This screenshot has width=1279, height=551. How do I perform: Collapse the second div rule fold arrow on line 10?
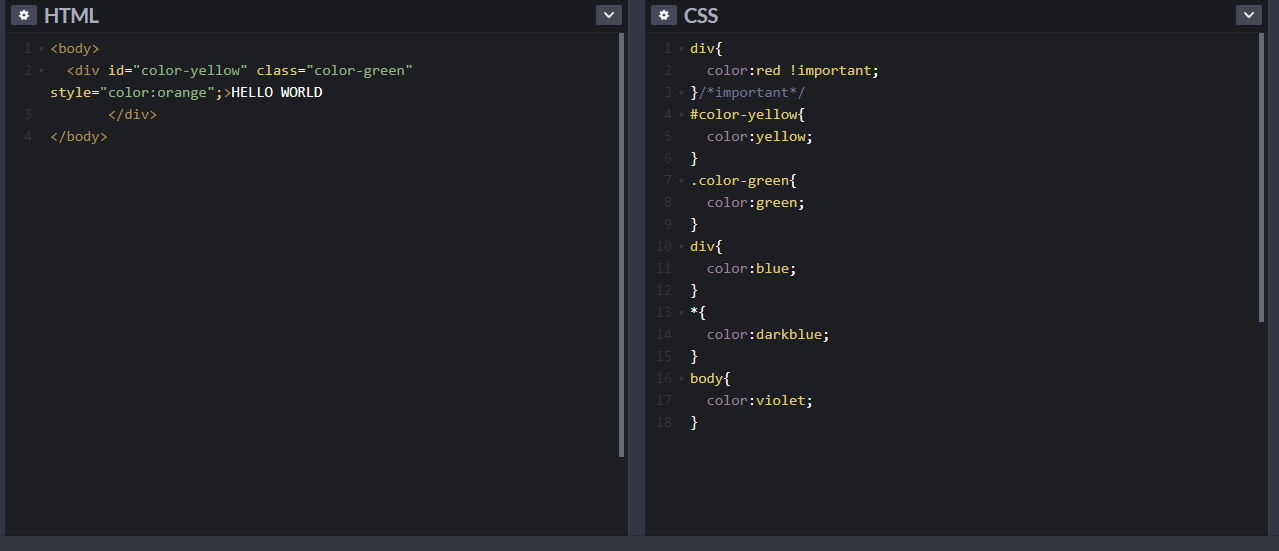tap(681, 246)
